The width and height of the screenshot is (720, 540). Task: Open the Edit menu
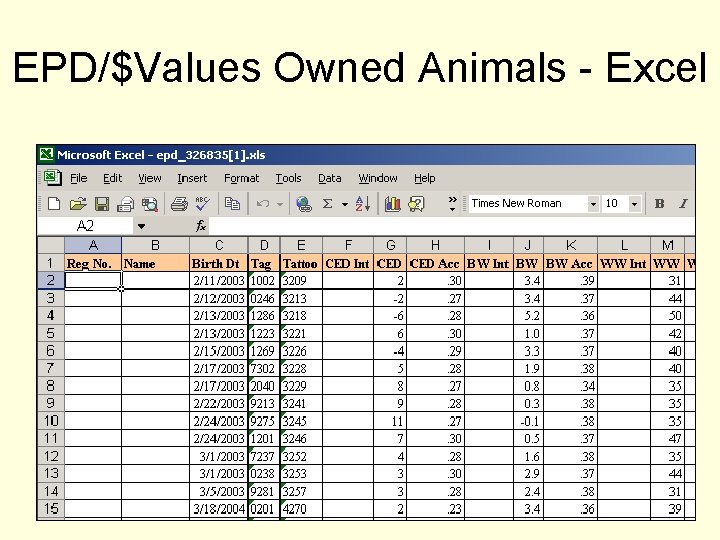point(112,178)
